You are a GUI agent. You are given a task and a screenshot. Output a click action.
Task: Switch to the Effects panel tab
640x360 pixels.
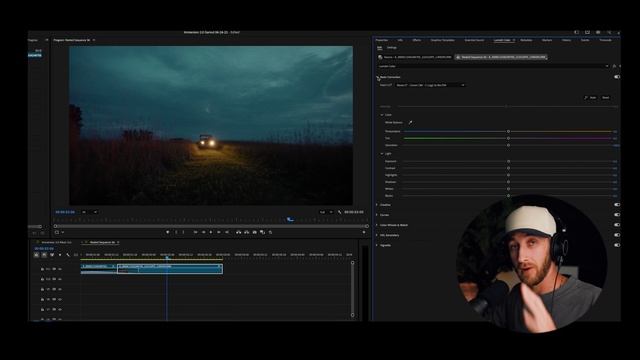(417, 40)
